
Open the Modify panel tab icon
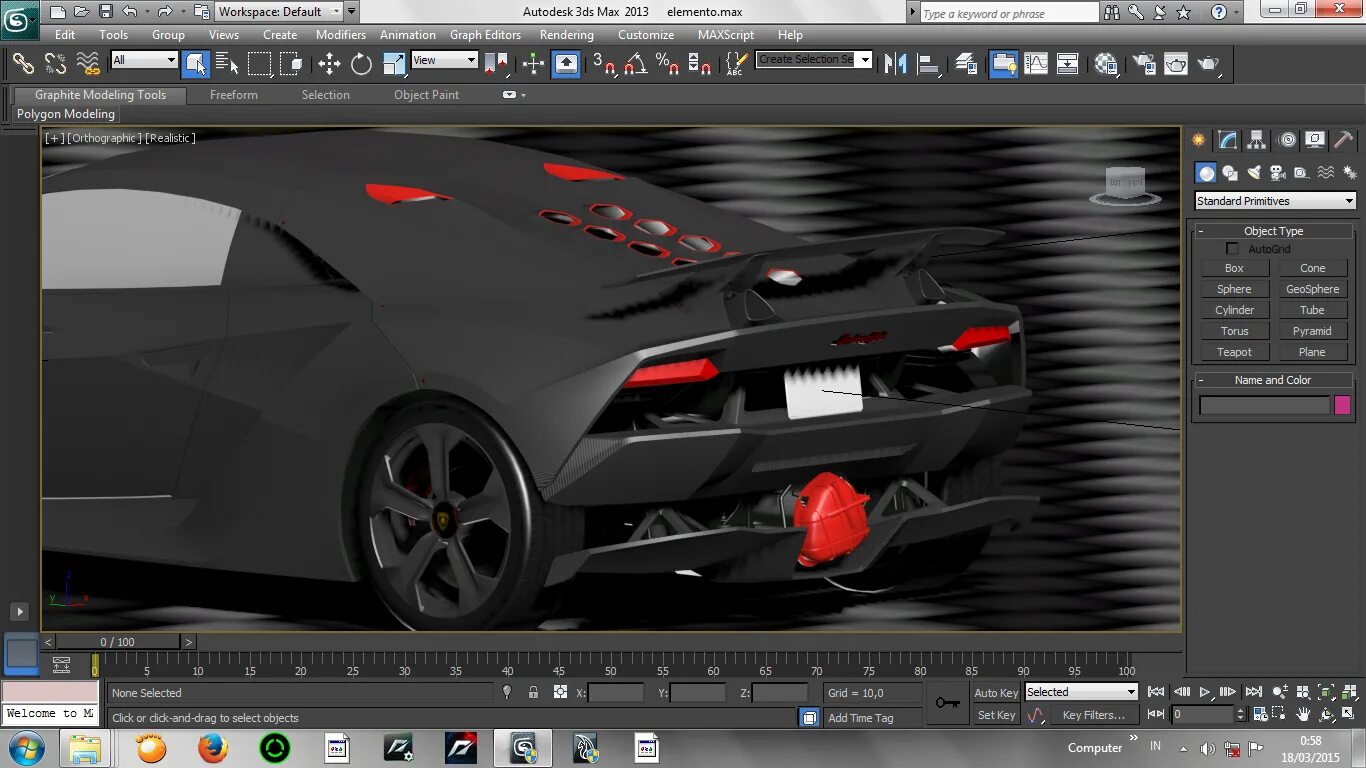(x=1228, y=140)
